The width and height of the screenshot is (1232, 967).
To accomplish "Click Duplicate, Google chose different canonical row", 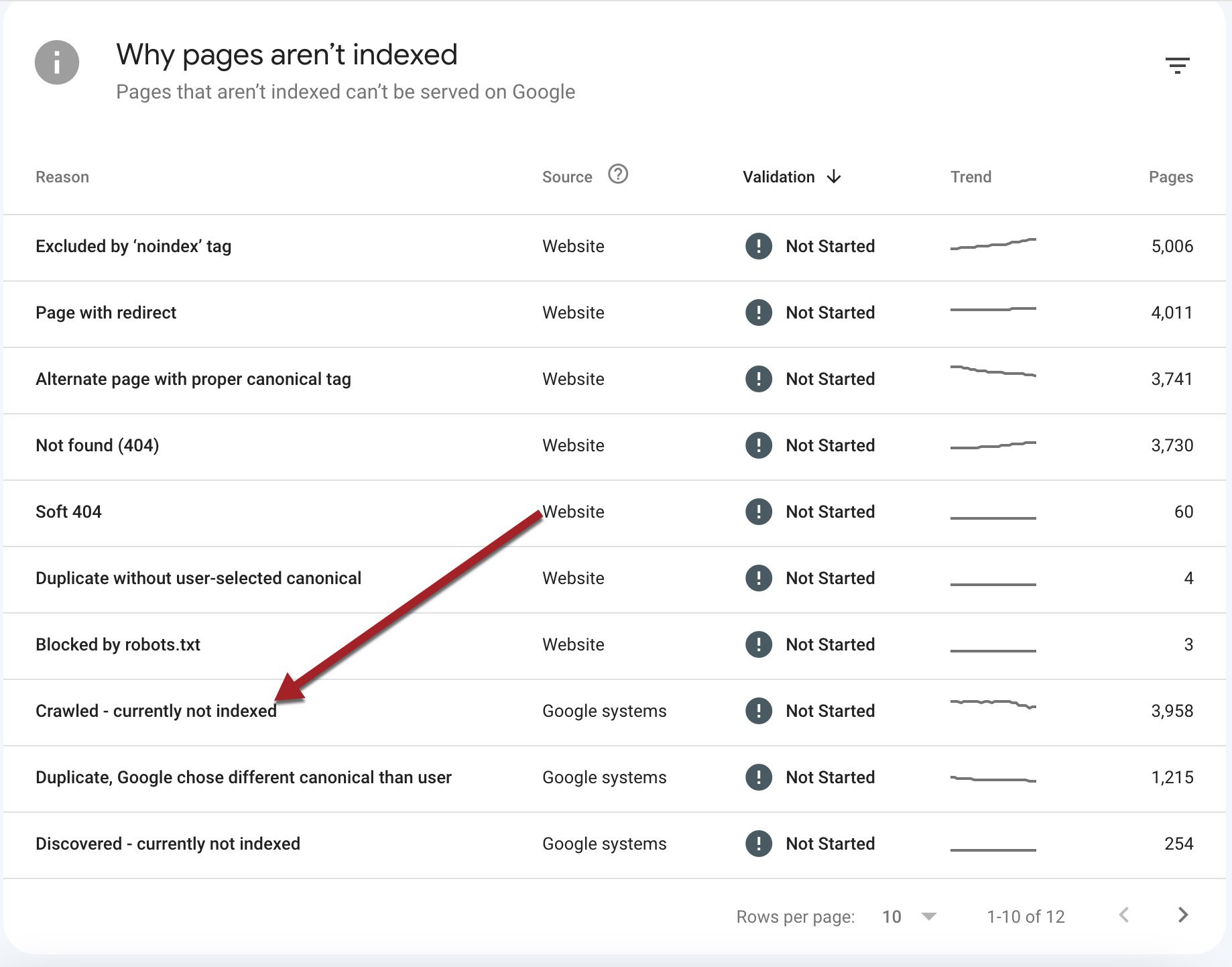I will [x=243, y=777].
